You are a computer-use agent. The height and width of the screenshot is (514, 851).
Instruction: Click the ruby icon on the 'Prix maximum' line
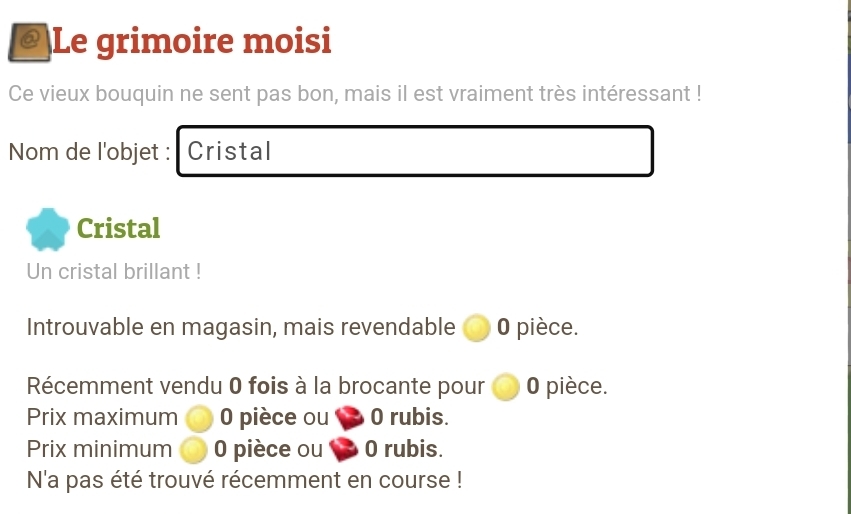coord(350,417)
